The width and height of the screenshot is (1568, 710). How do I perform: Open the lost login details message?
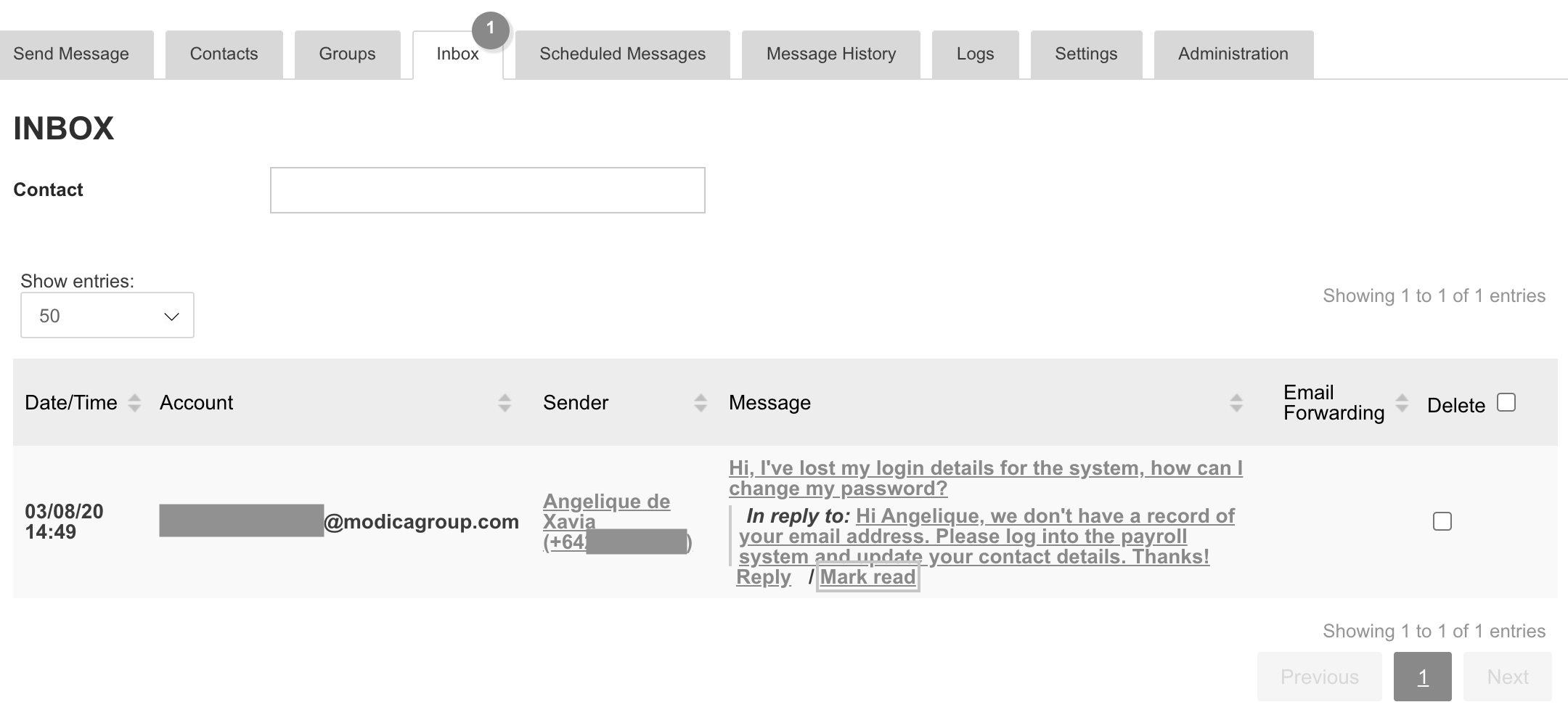[x=985, y=478]
